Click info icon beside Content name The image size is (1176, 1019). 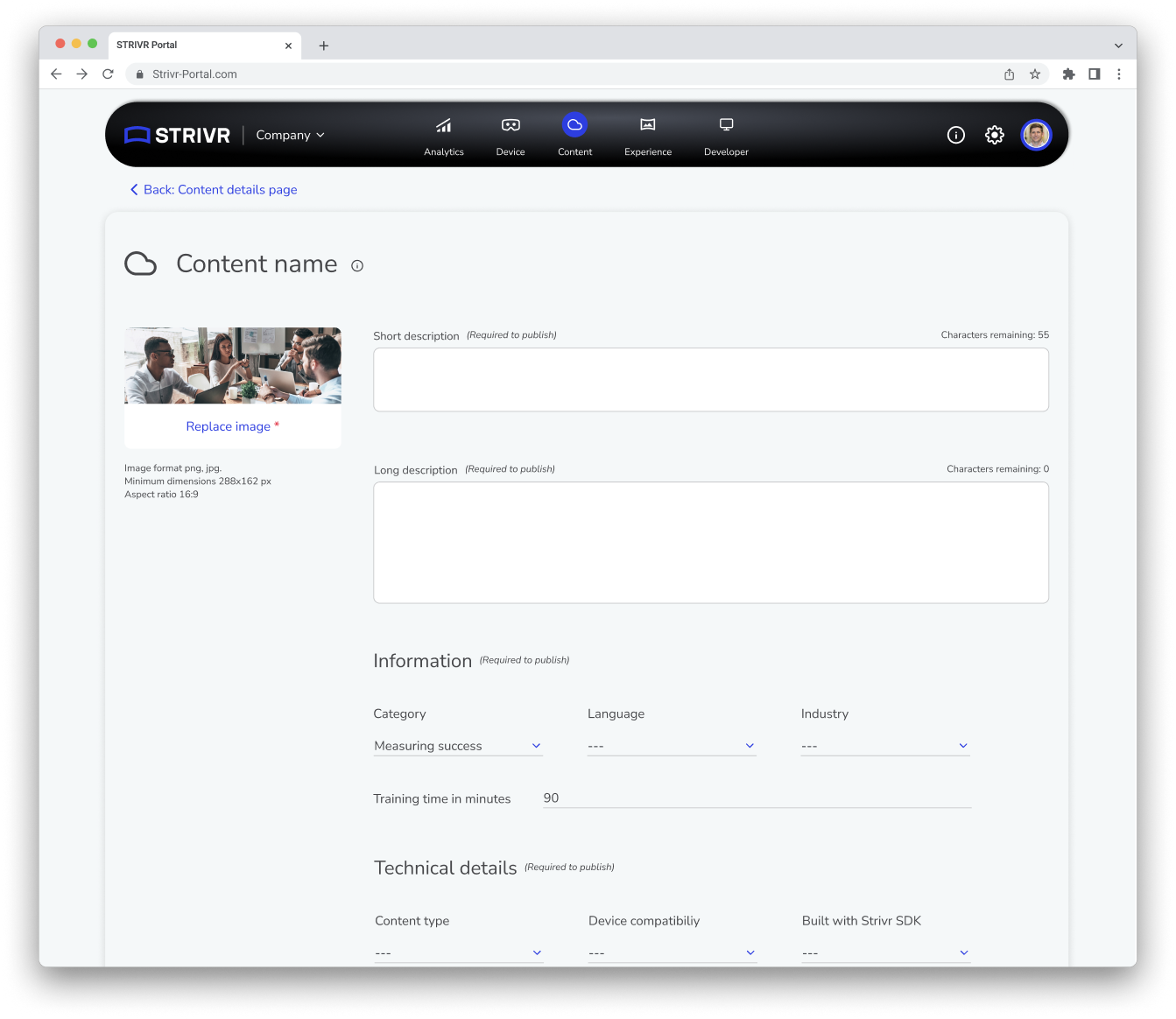(357, 266)
